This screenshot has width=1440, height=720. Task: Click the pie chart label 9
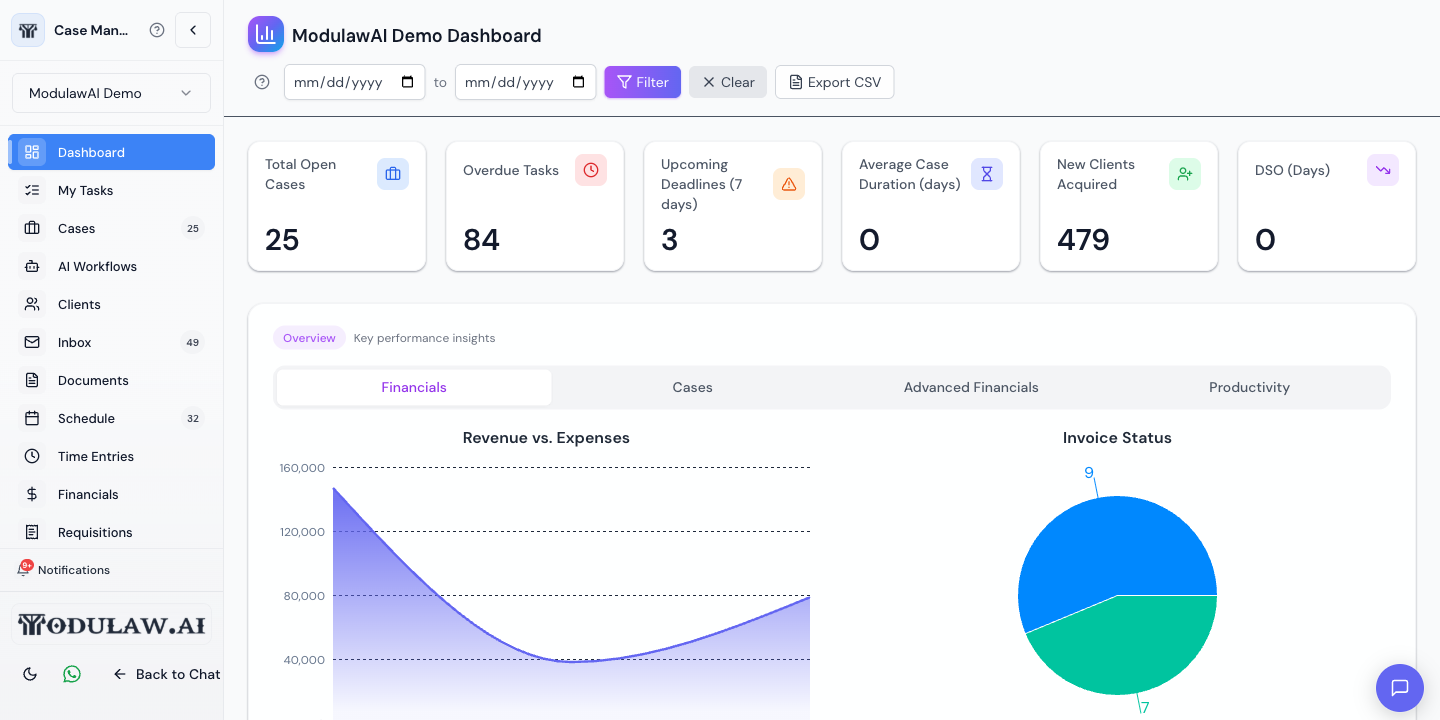point(1089,473)
